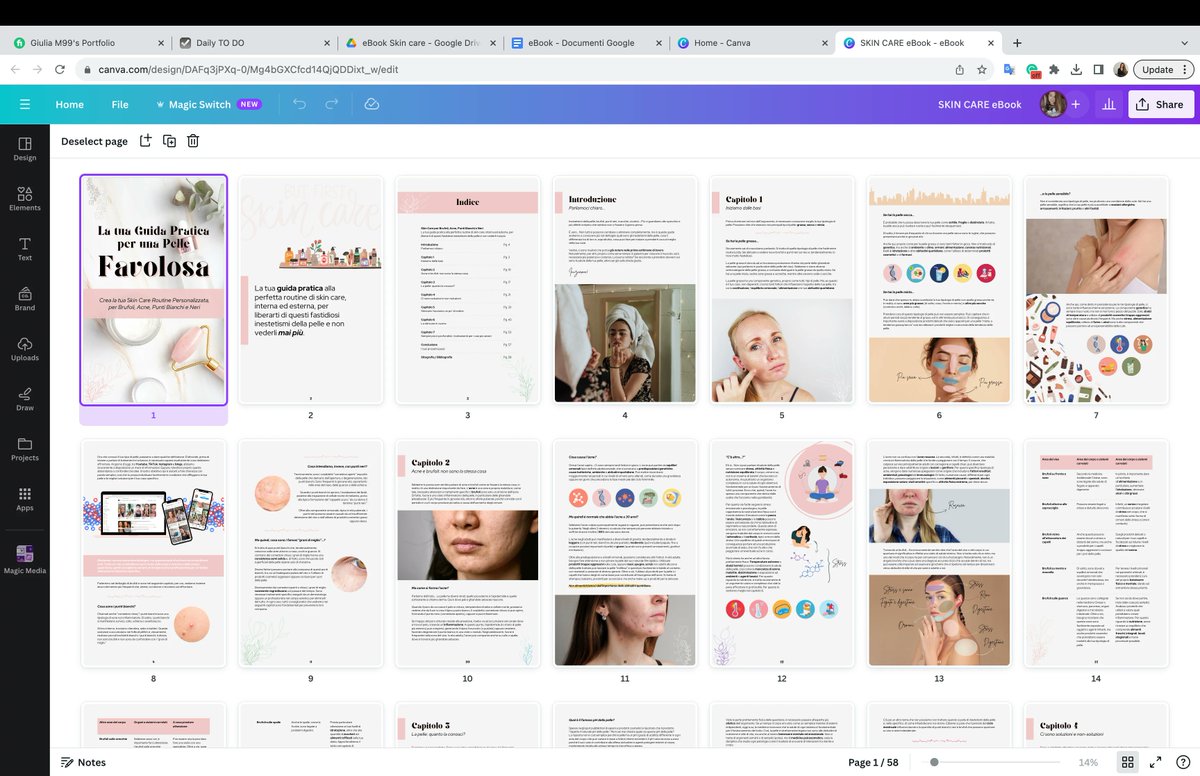Click the Add page icon beside Deselect page

[x=145, y=141]
